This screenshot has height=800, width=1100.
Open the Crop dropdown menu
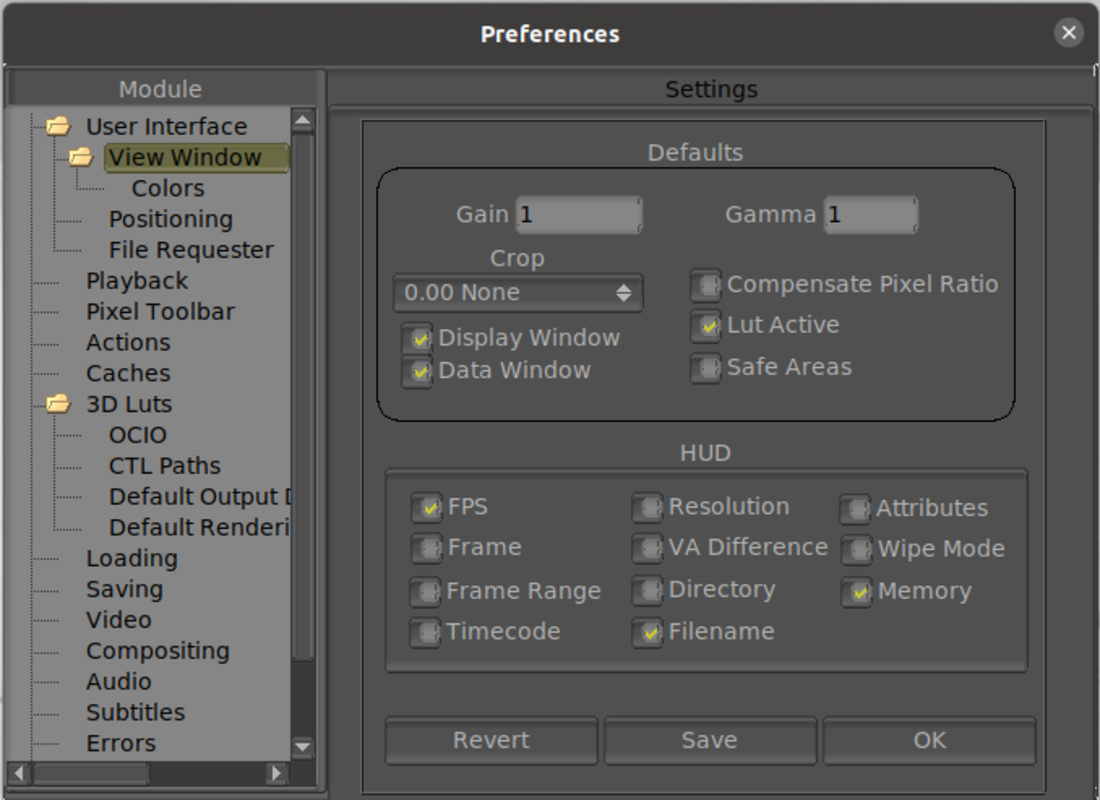tap(518, 293)
